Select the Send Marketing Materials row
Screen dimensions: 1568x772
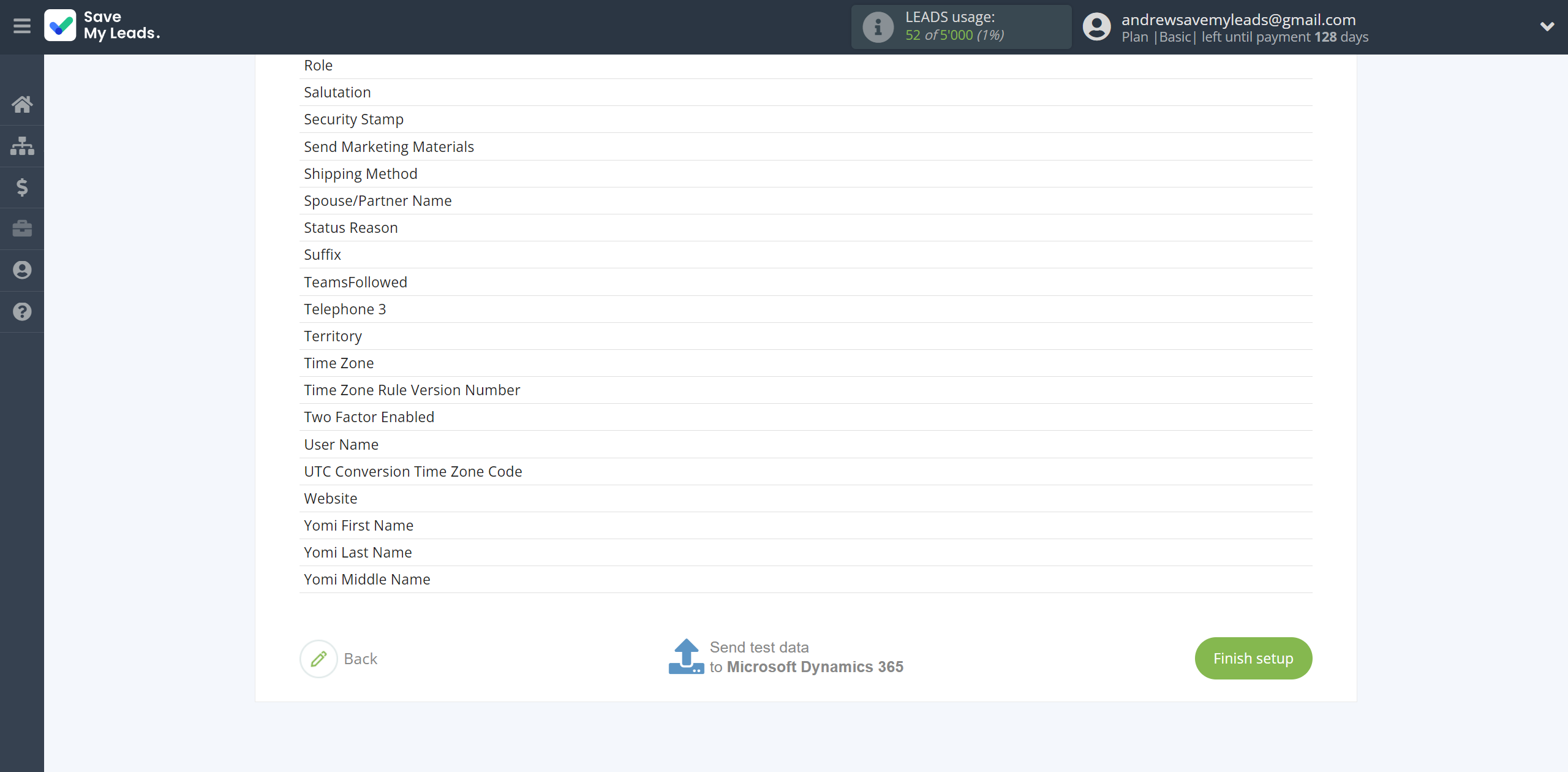[805, 146]
